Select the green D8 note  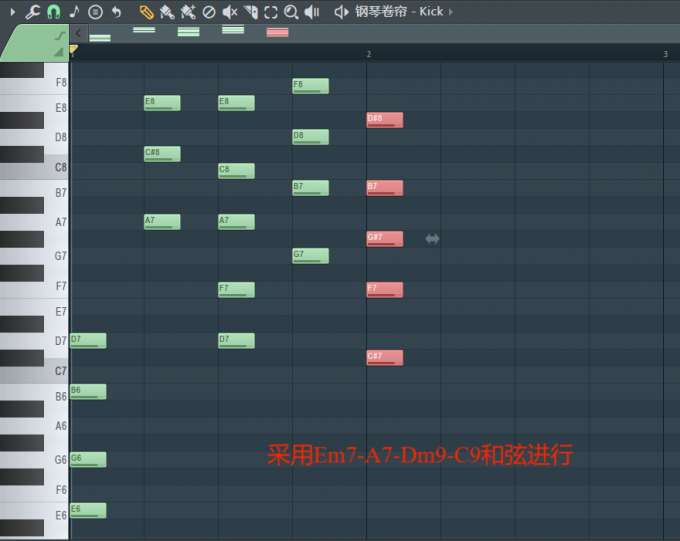[311, 137]
